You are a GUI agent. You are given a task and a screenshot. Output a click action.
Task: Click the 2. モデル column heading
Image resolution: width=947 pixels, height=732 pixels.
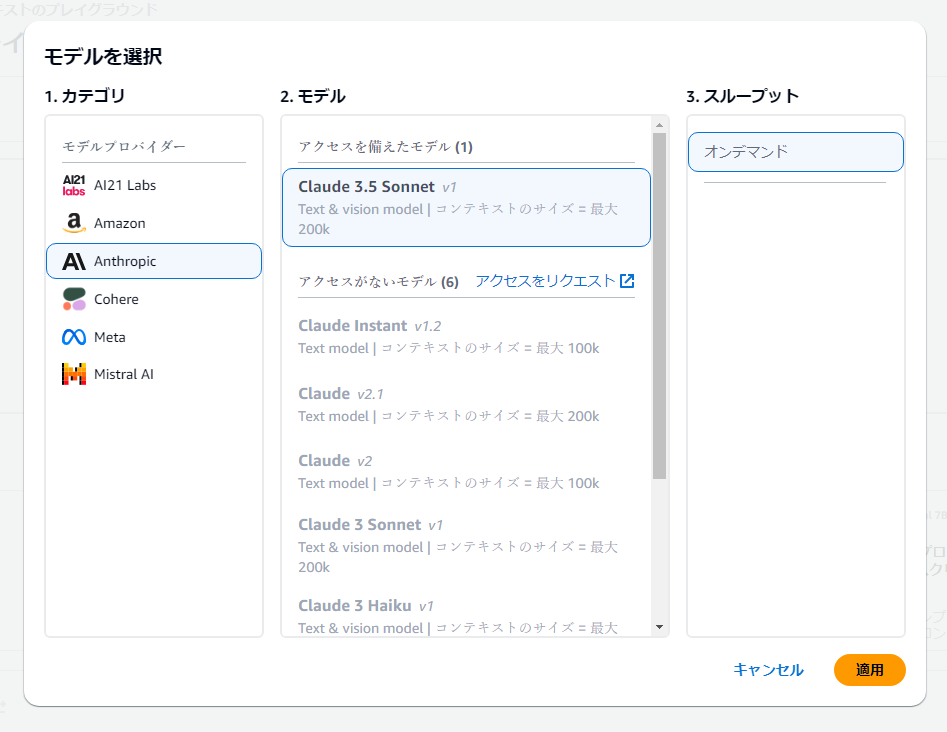(x=313, y=96)
